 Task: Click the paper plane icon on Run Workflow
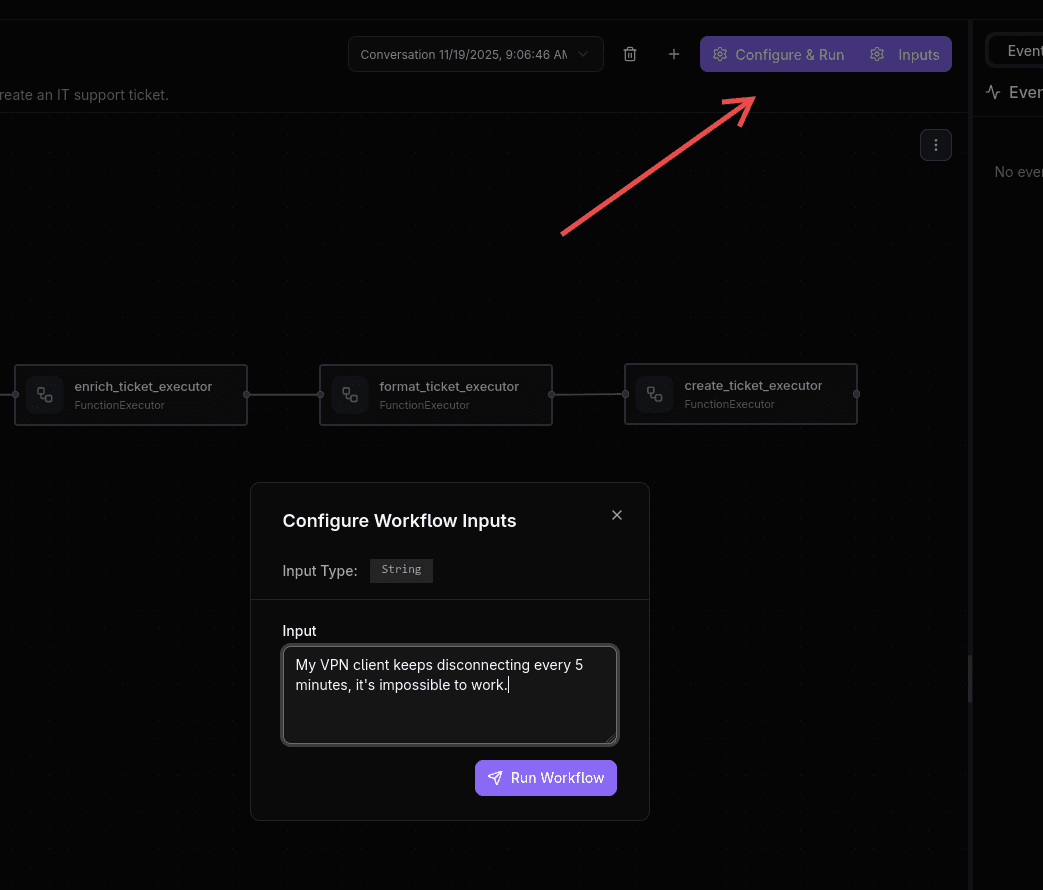495,777
